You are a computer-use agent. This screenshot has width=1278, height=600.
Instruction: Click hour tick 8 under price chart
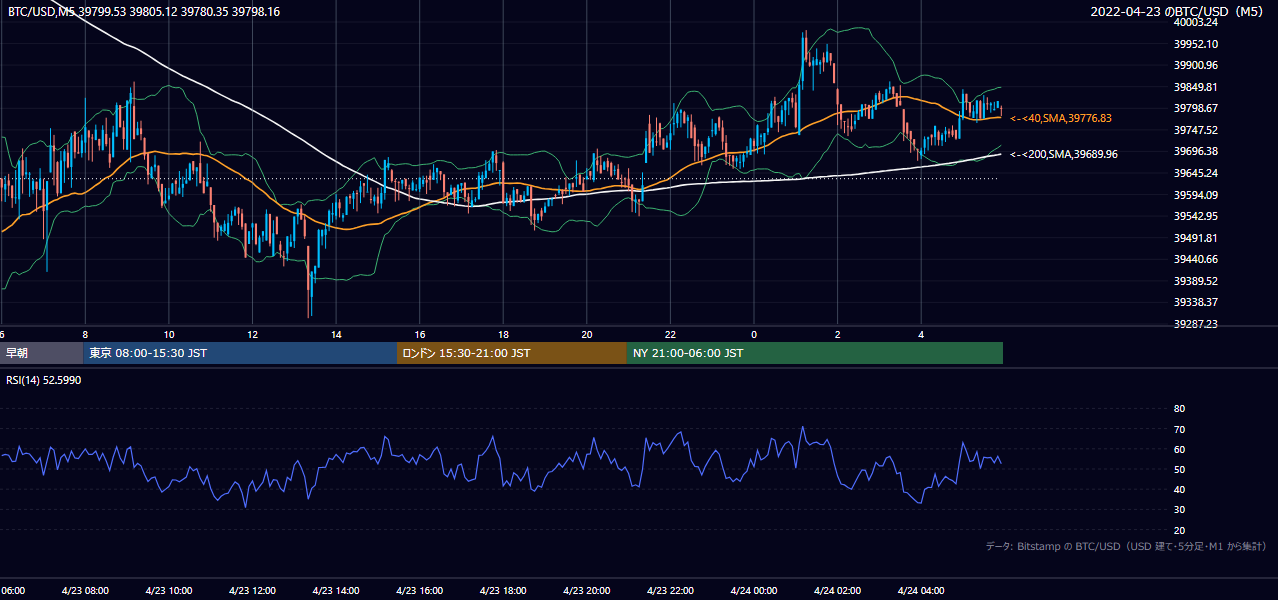[85, 334]
